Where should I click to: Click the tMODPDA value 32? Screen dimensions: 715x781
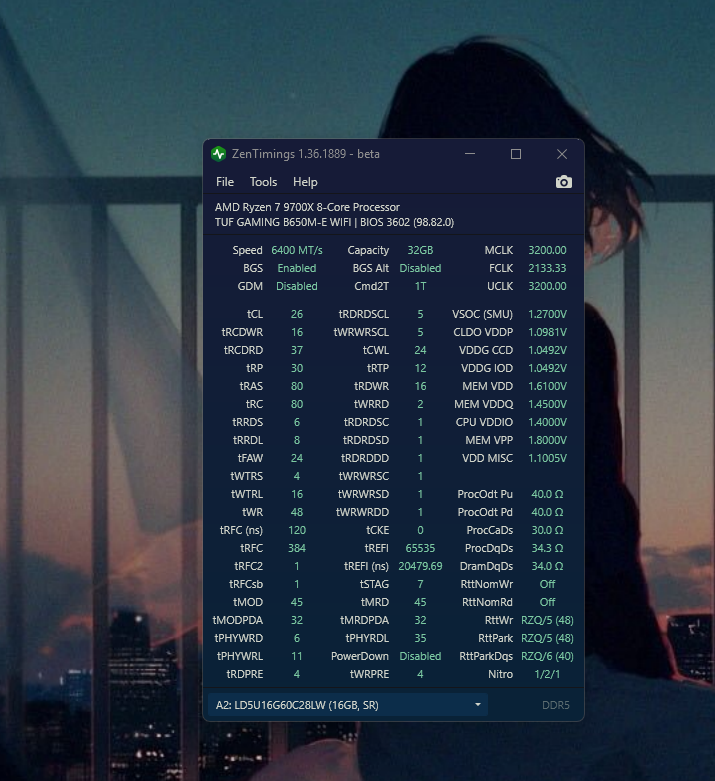(296, 620)
